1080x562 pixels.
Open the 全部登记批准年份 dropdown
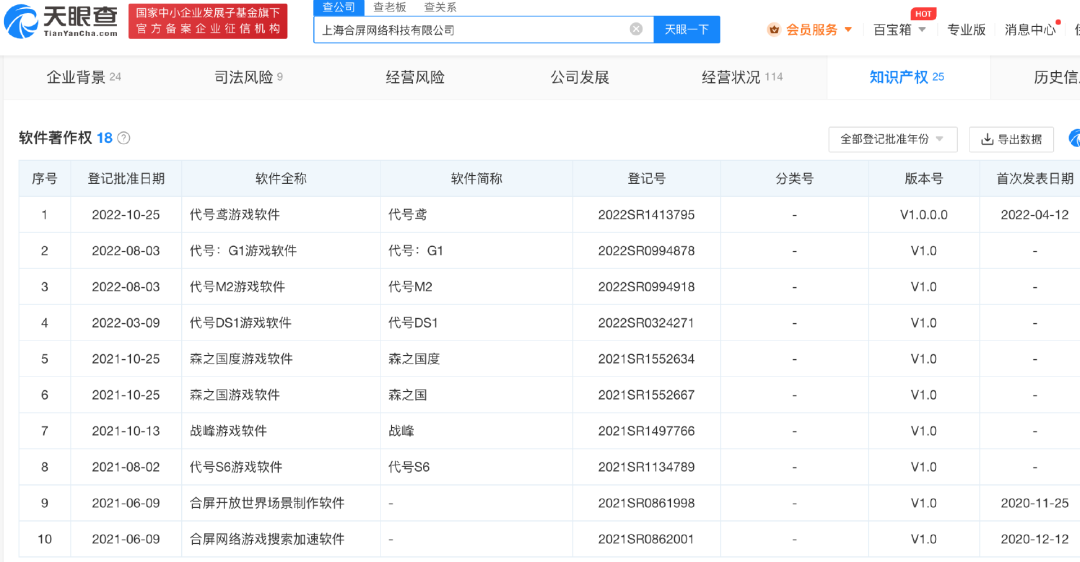893,139
